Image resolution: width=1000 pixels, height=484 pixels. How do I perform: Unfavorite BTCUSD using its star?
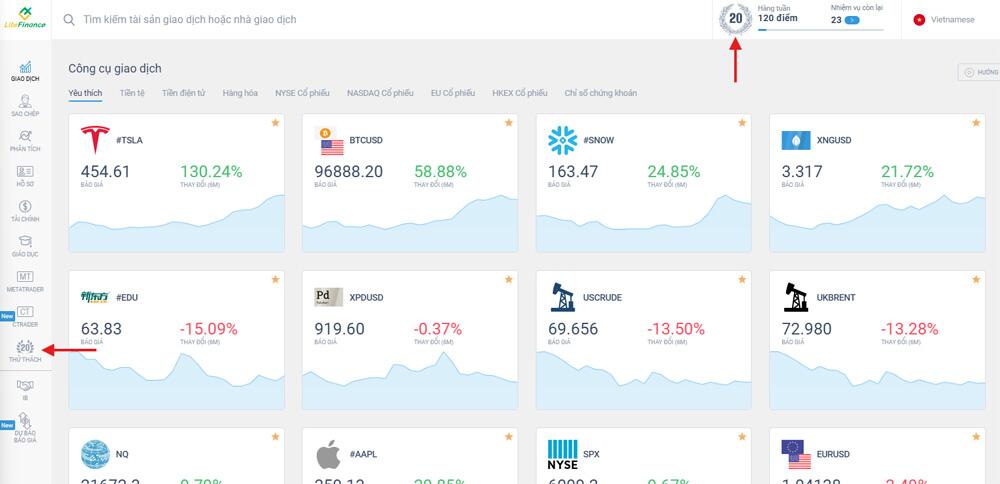tap(509, 122)
